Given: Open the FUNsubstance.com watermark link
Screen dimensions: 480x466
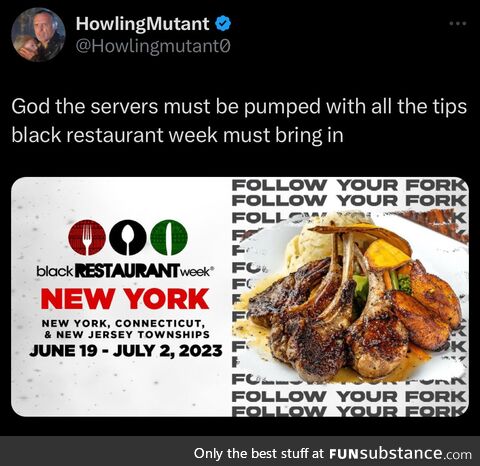Looking at the screenshot, I should click(400, 453).
